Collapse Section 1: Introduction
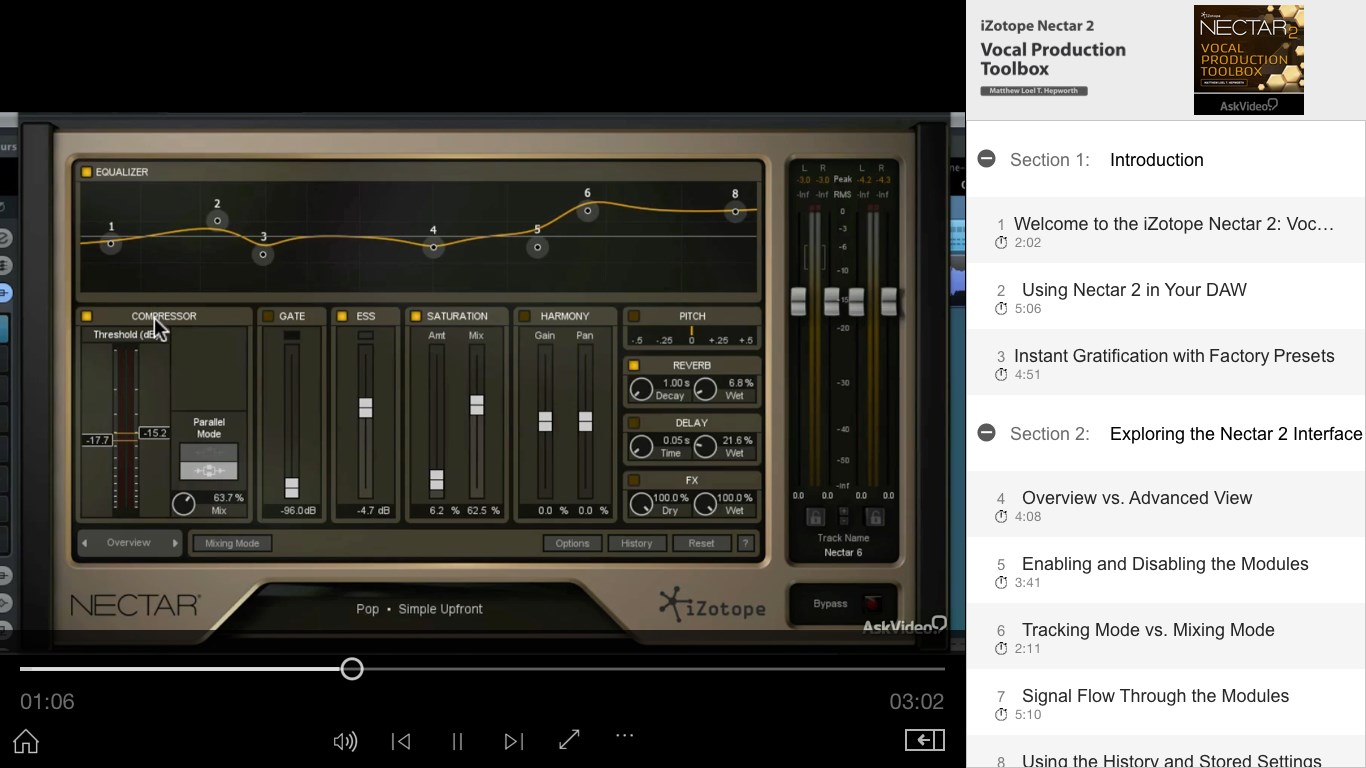Screen dimensions: 1366x768 tap(986, 159)
